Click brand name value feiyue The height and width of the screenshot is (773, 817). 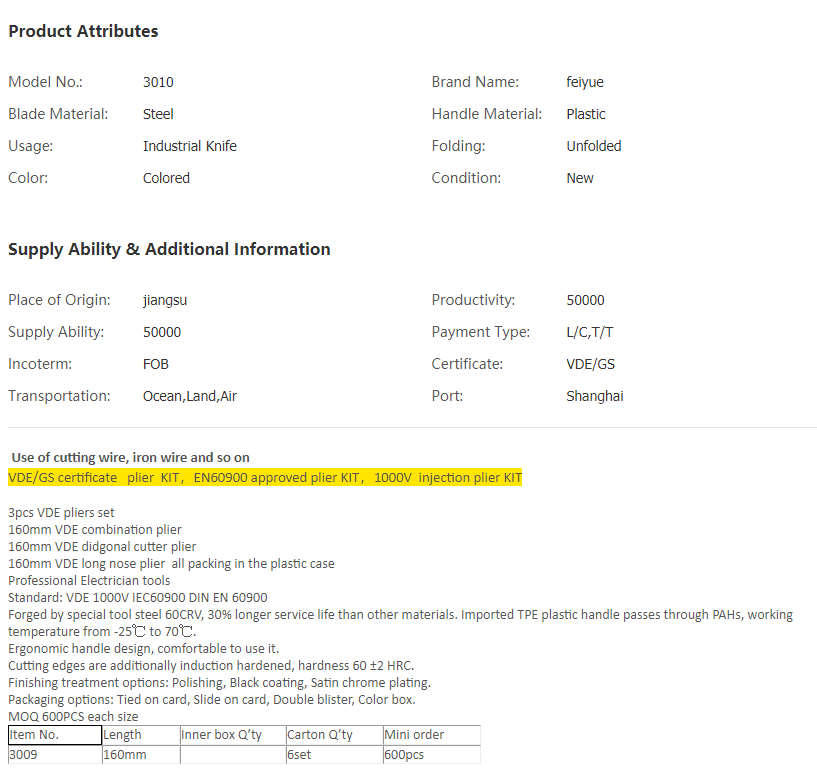[585, 82]
